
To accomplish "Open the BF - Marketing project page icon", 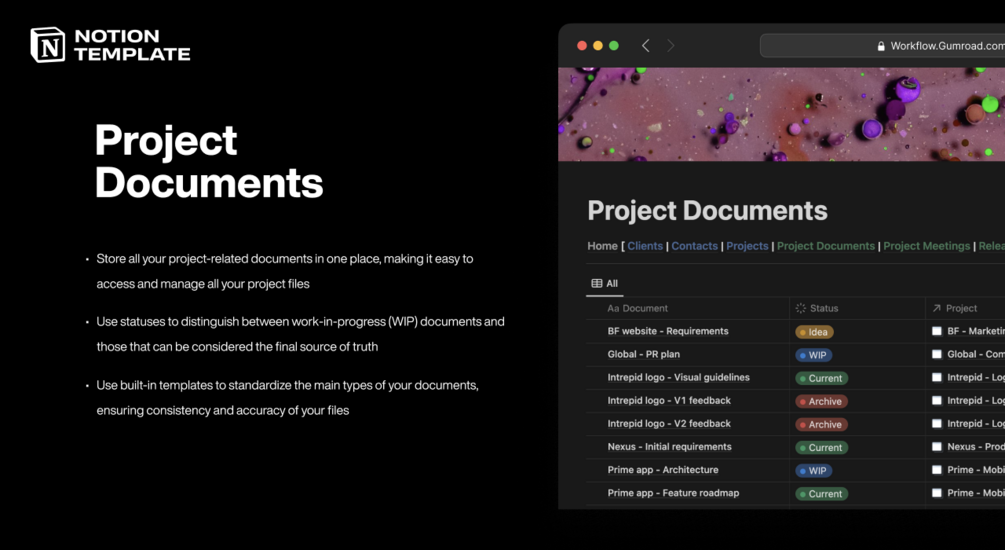I will (936, 331).
